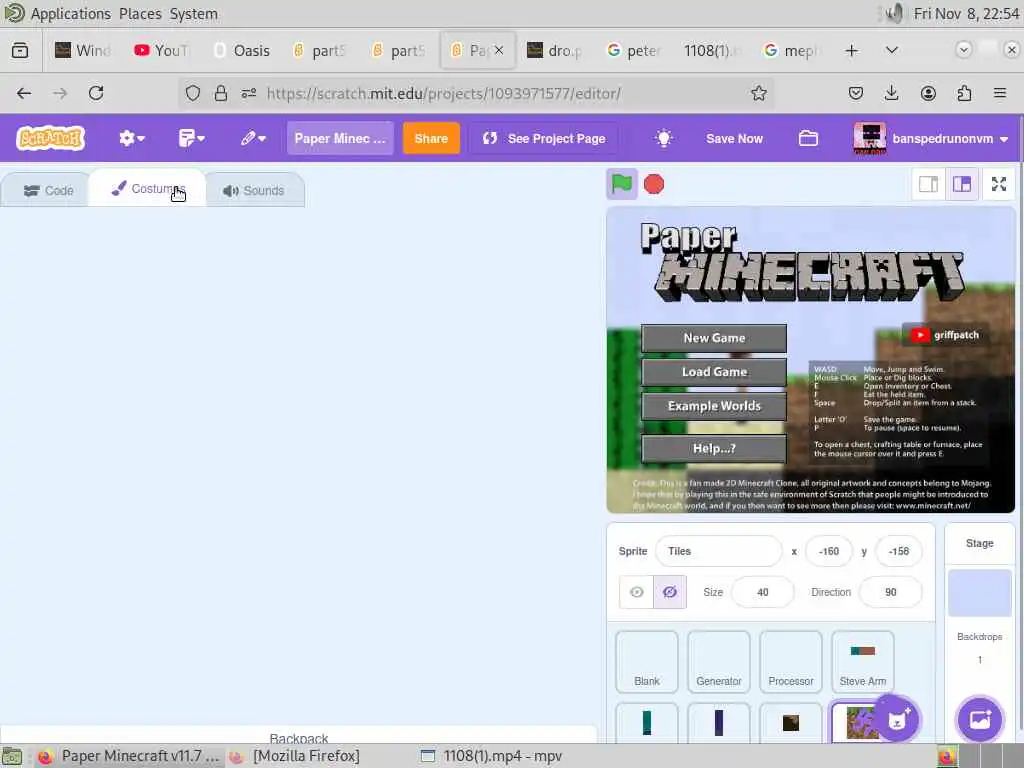
Task: Open Firefox hamburger application menu
Action: tap(999, 93)
